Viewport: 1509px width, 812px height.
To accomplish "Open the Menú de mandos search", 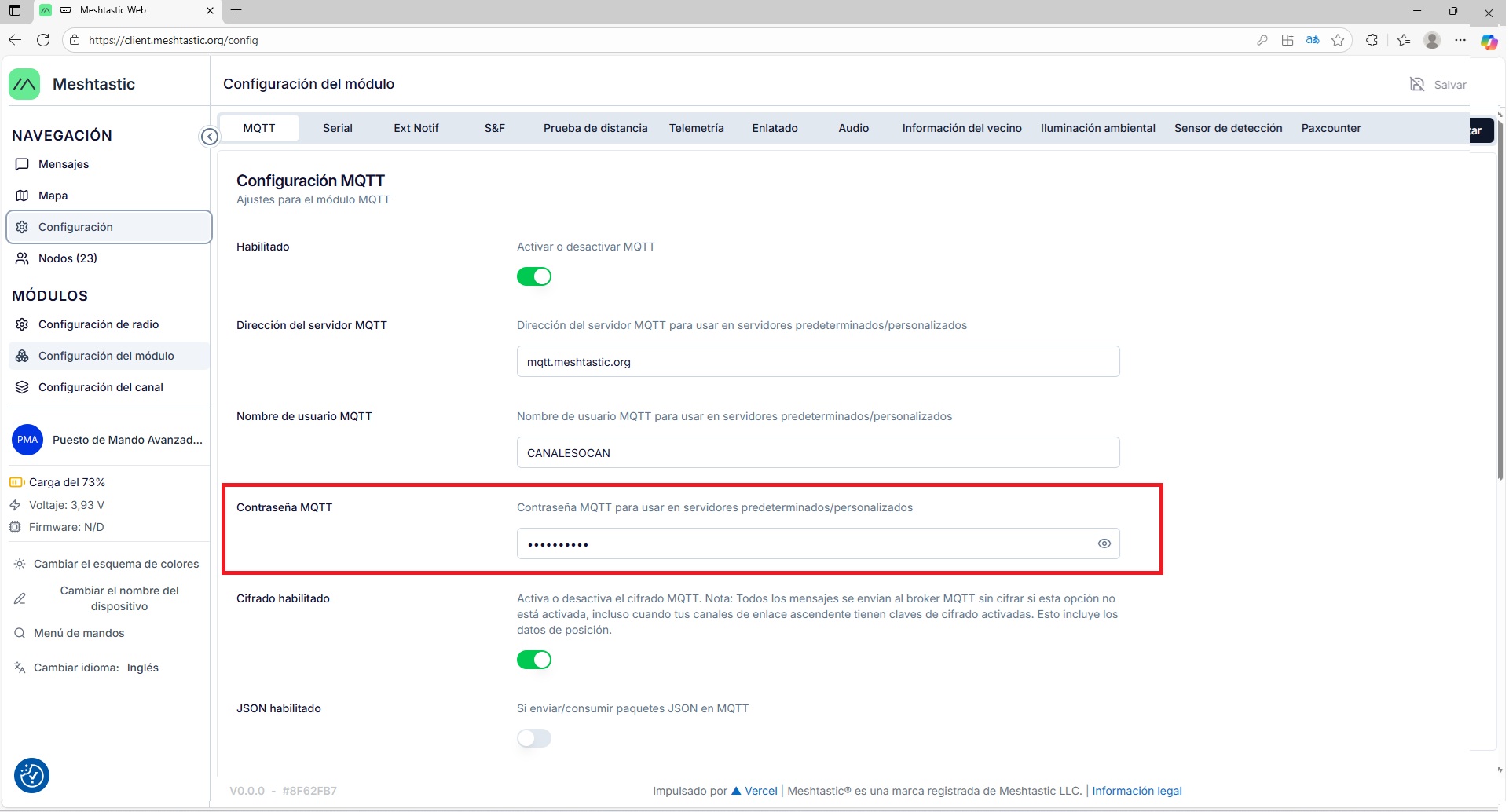I will 79,633.
